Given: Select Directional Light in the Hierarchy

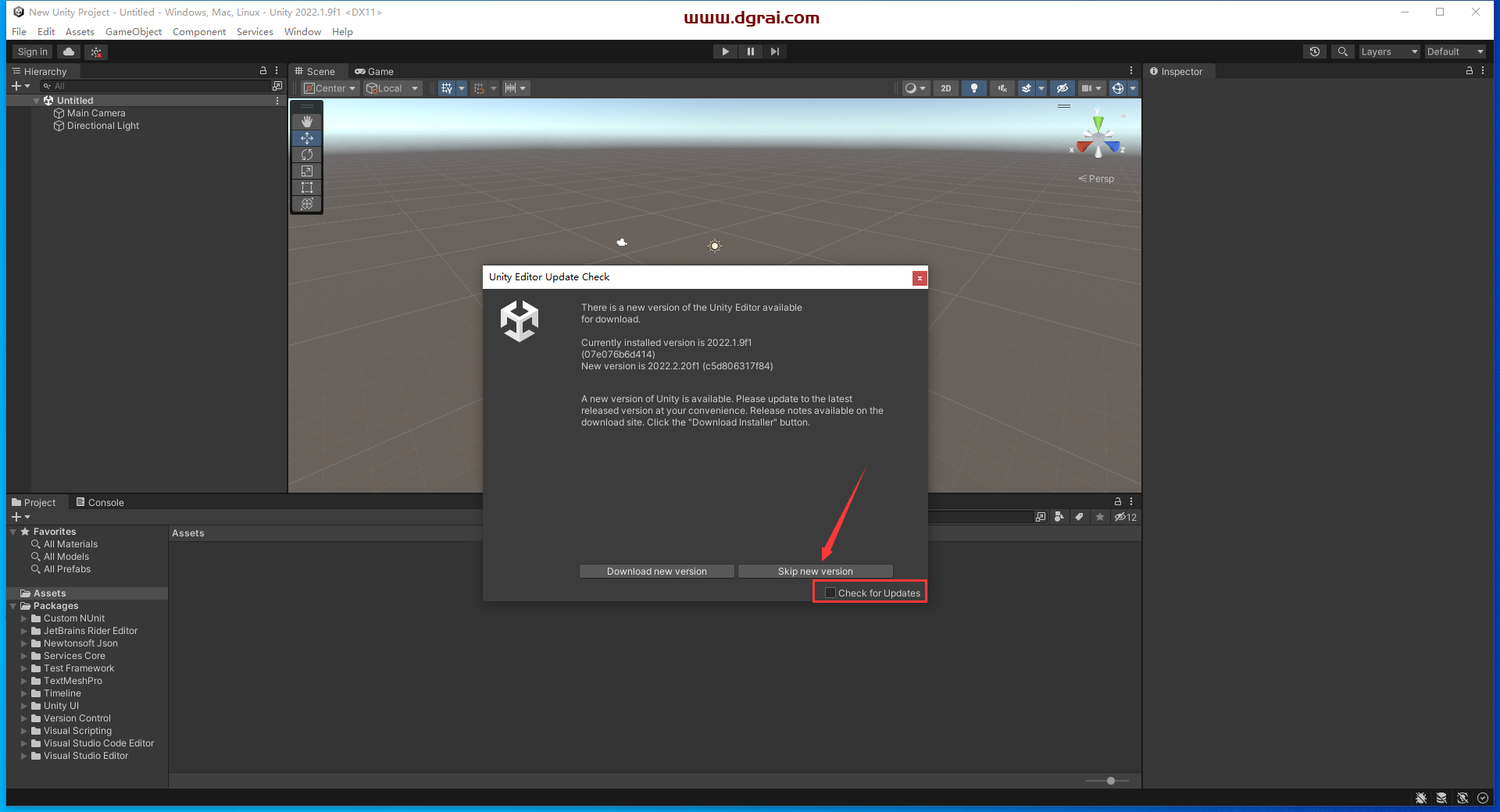Looking at the screenshot, I should 102,126.
